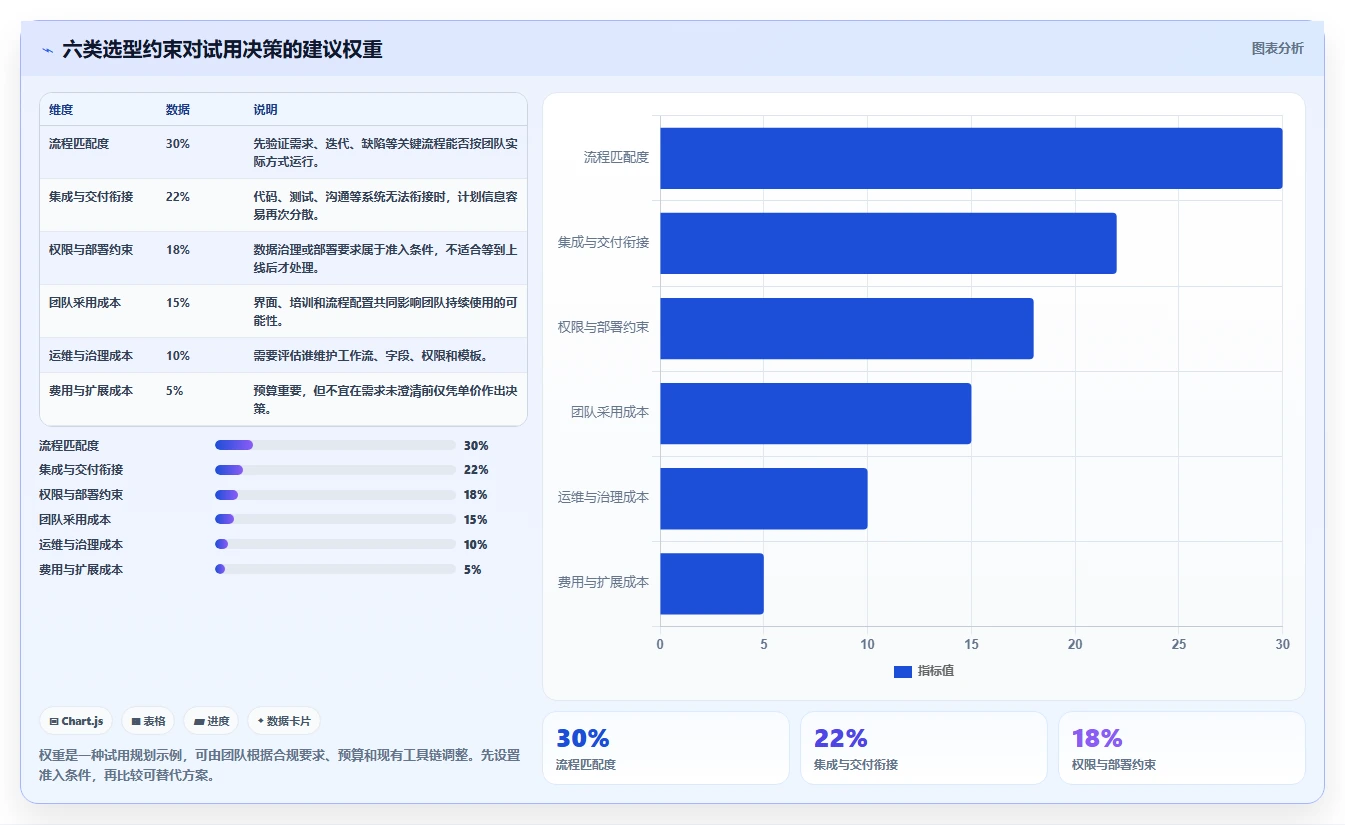Click the 权限与部署约束 chart bar
The image size is (1345, 825).
point(846,328)
